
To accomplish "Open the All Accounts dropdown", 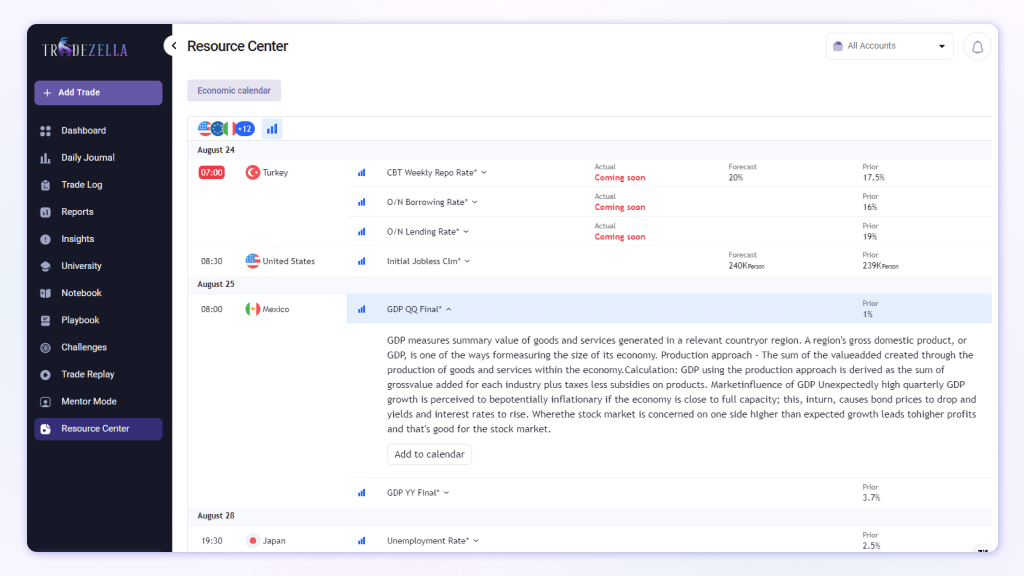I will pyautogui.click(x=889, y=46).
